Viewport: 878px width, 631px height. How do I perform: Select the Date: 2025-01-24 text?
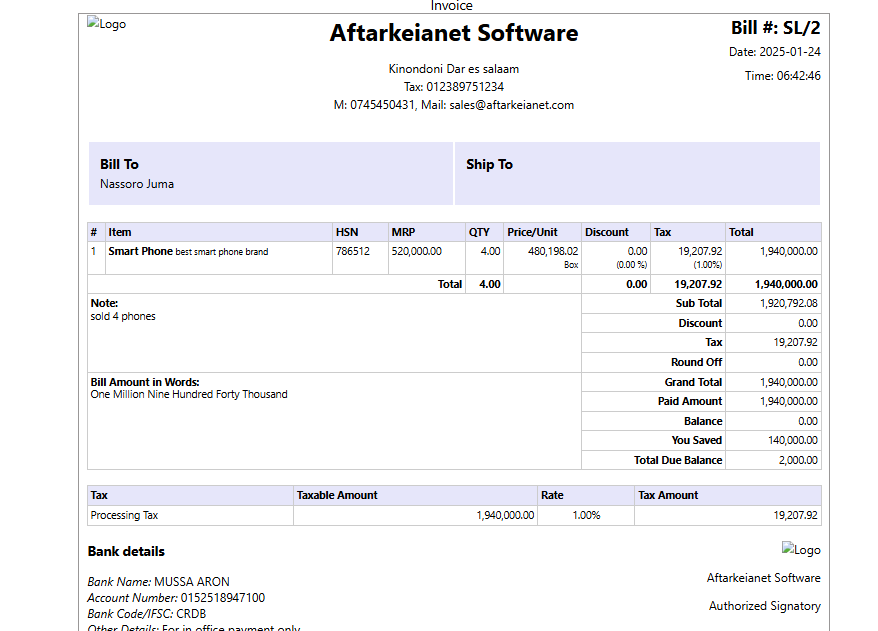click(x=774, y=52)
